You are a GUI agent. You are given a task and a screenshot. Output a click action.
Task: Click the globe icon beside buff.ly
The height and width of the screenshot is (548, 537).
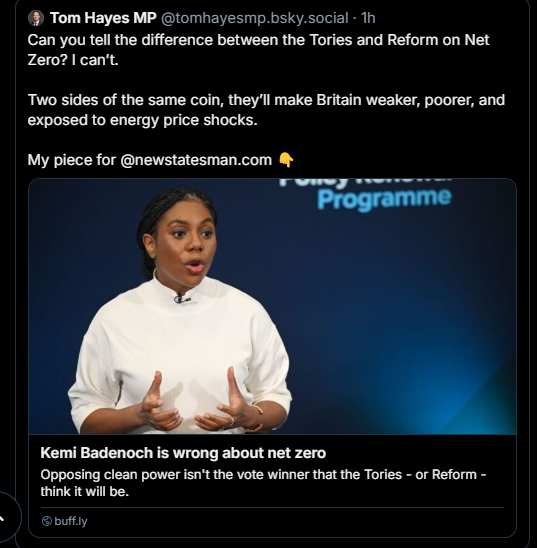46,521
